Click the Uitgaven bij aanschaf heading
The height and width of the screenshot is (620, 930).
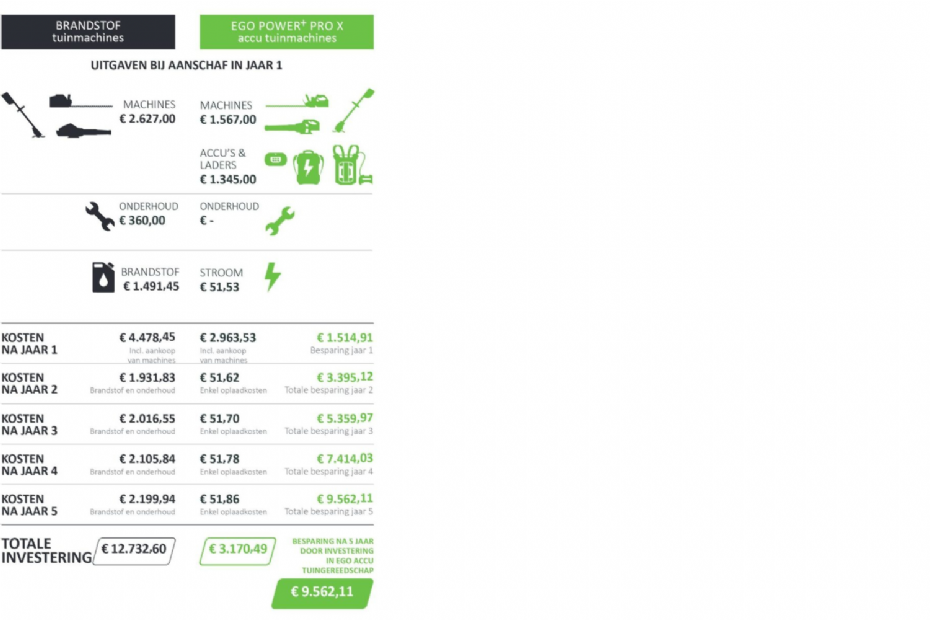tap(187, 66)
